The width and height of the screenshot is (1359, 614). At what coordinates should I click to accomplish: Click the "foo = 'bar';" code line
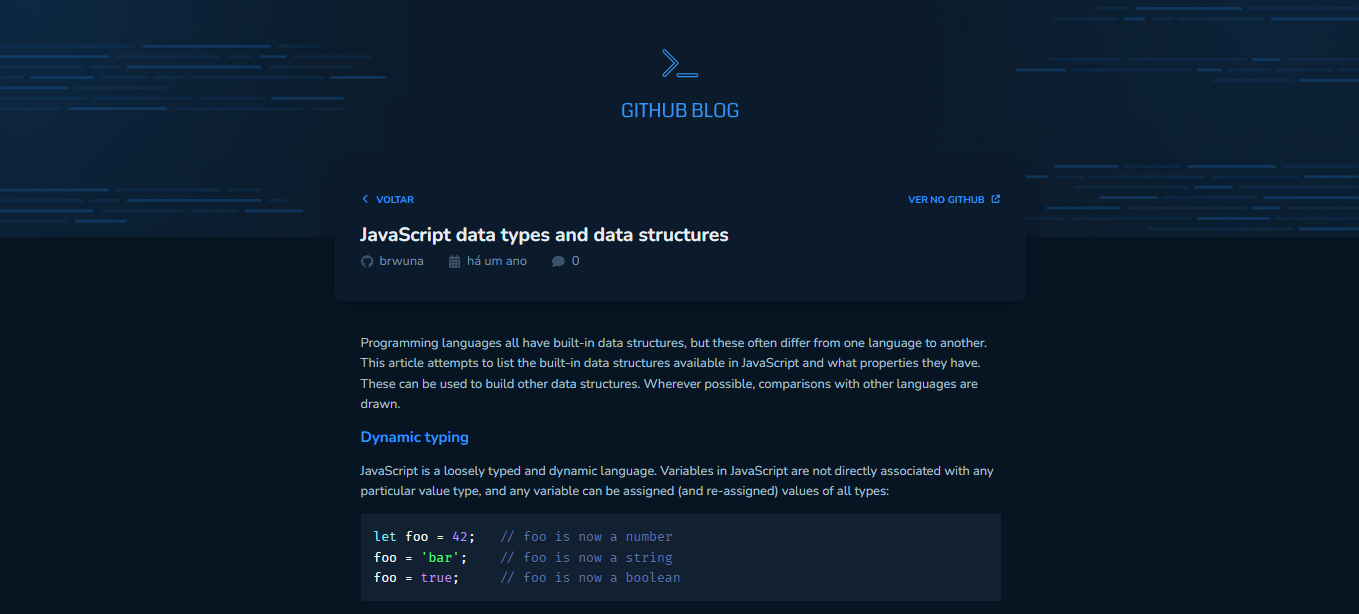[x=420, y=557]
